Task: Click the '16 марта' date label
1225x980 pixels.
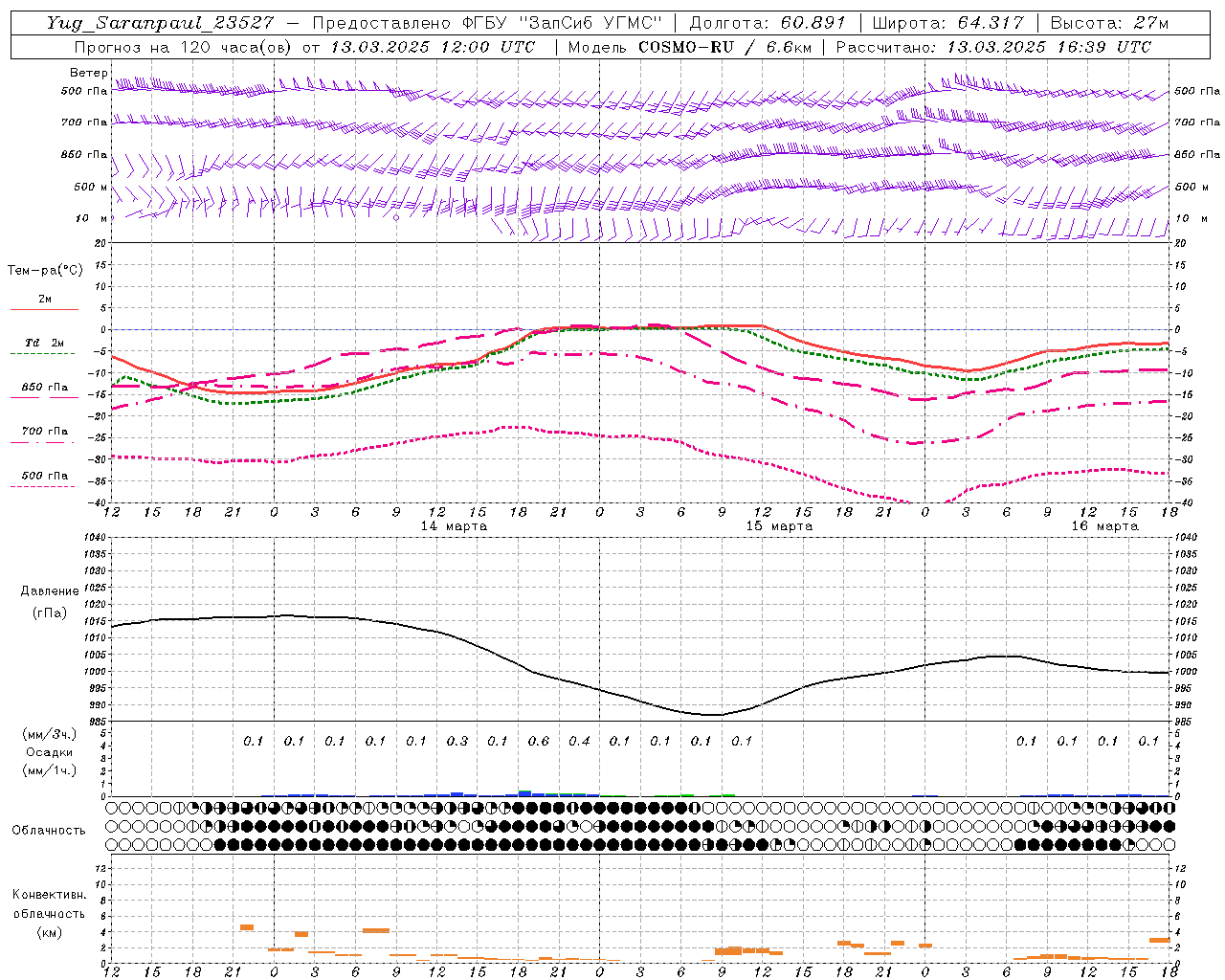Action: [x=1104, y=526]
